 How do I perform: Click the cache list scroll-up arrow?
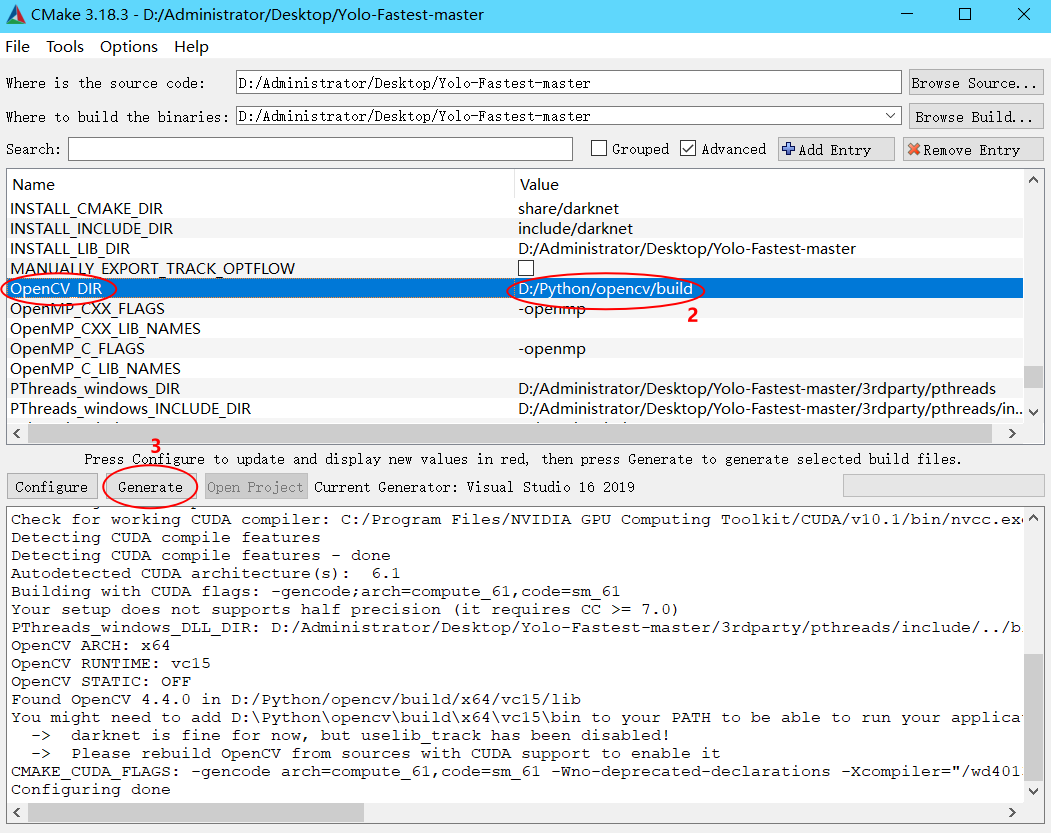tap(1034, 180)
